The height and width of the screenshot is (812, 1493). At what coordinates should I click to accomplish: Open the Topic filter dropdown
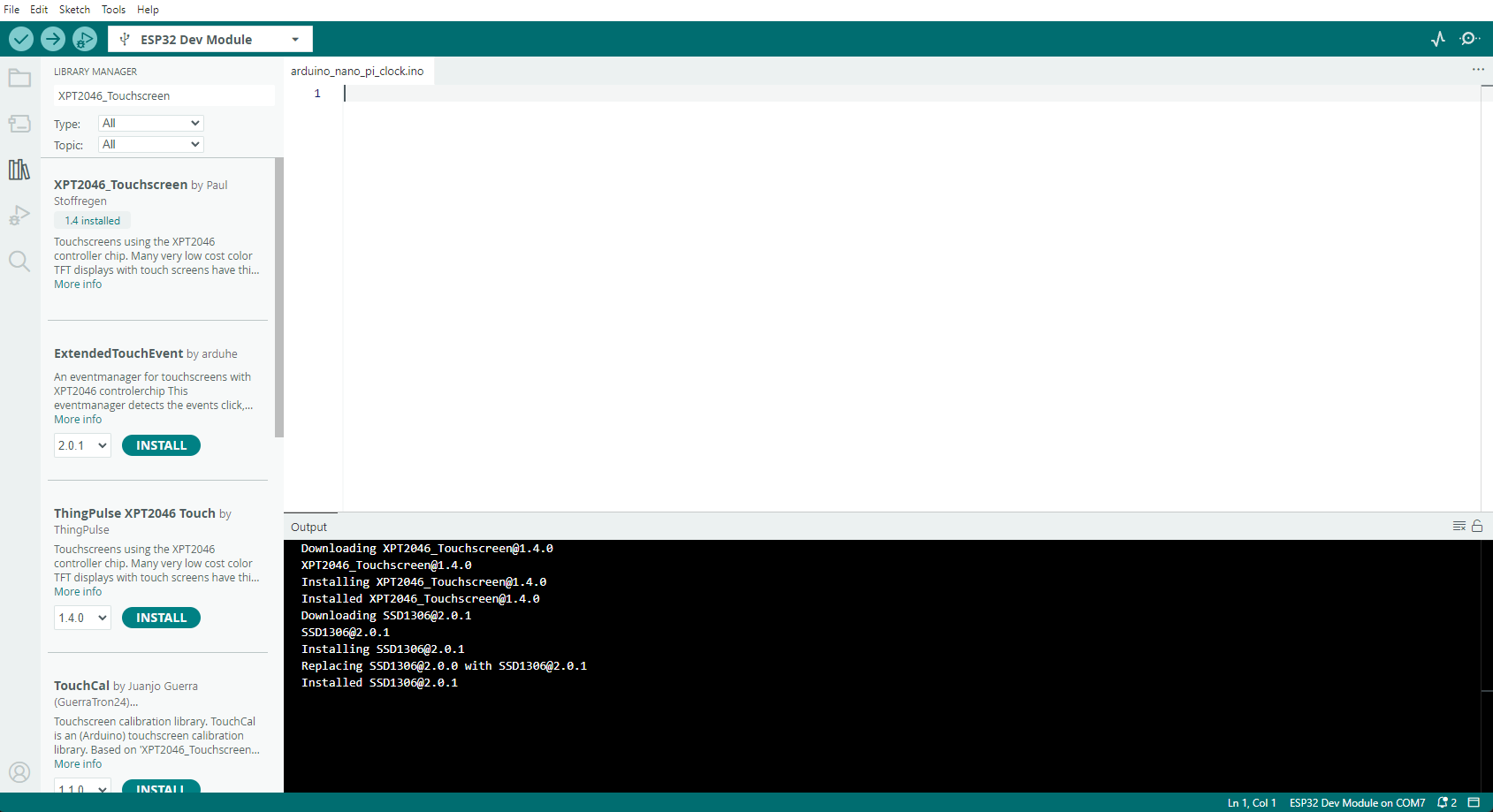151,144
